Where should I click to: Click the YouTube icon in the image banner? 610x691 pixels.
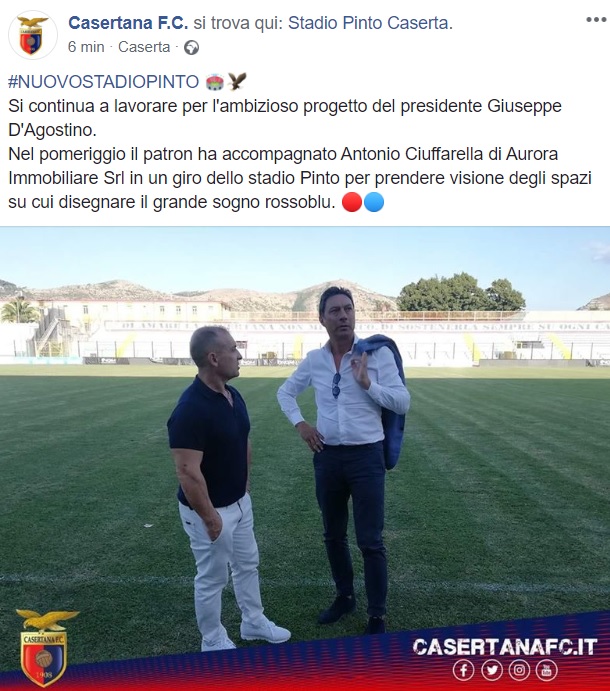(x=547, y=670)
